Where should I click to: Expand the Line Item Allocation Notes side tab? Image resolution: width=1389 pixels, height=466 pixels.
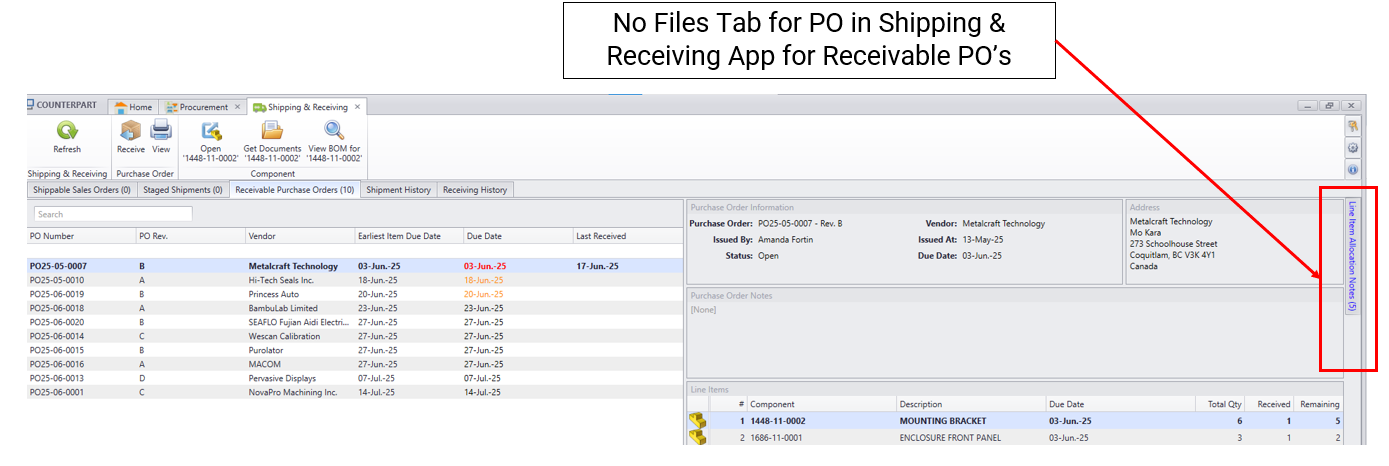pyautogui.click(x=1352, y=257)
